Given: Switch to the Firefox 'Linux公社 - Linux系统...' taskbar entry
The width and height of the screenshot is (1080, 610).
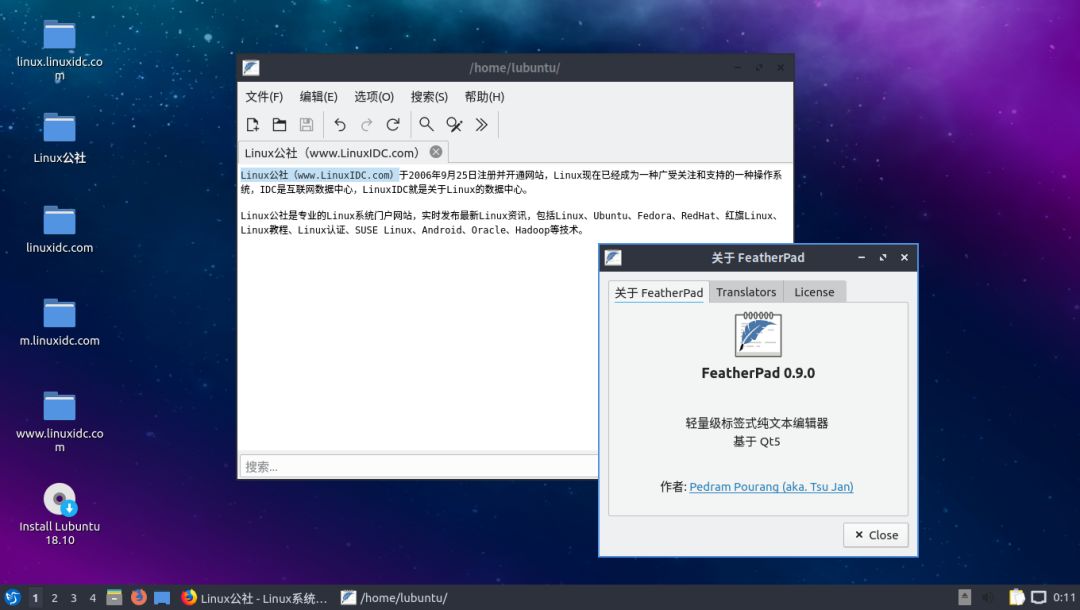Looking at the screenshot, I should [x=254, y=598].
